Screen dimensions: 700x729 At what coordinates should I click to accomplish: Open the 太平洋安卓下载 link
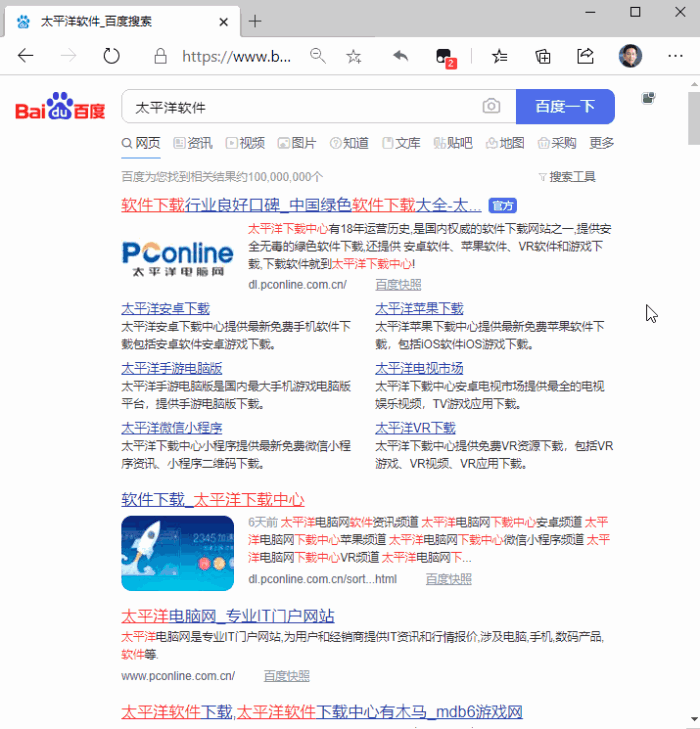[x=165, y=309]
